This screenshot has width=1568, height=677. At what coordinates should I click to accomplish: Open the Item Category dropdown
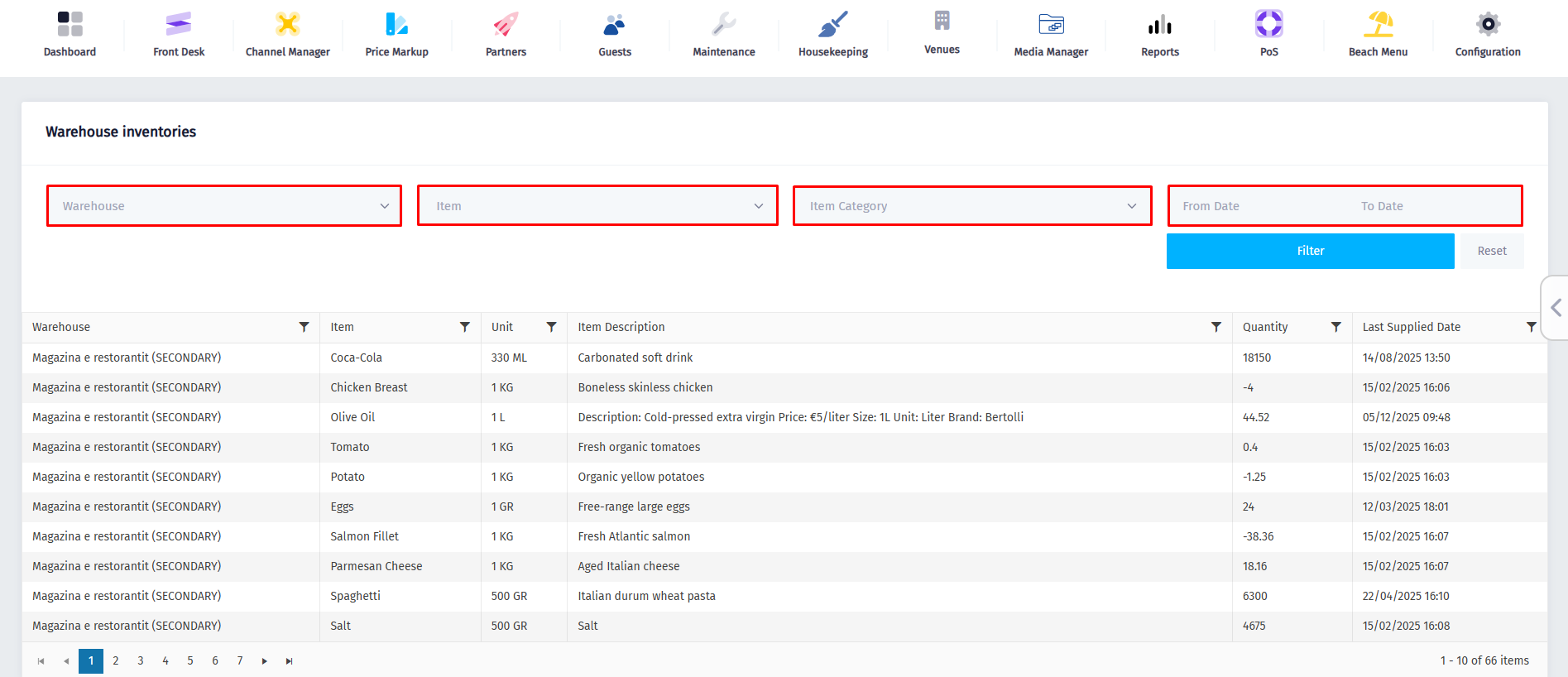coord(972,206)
